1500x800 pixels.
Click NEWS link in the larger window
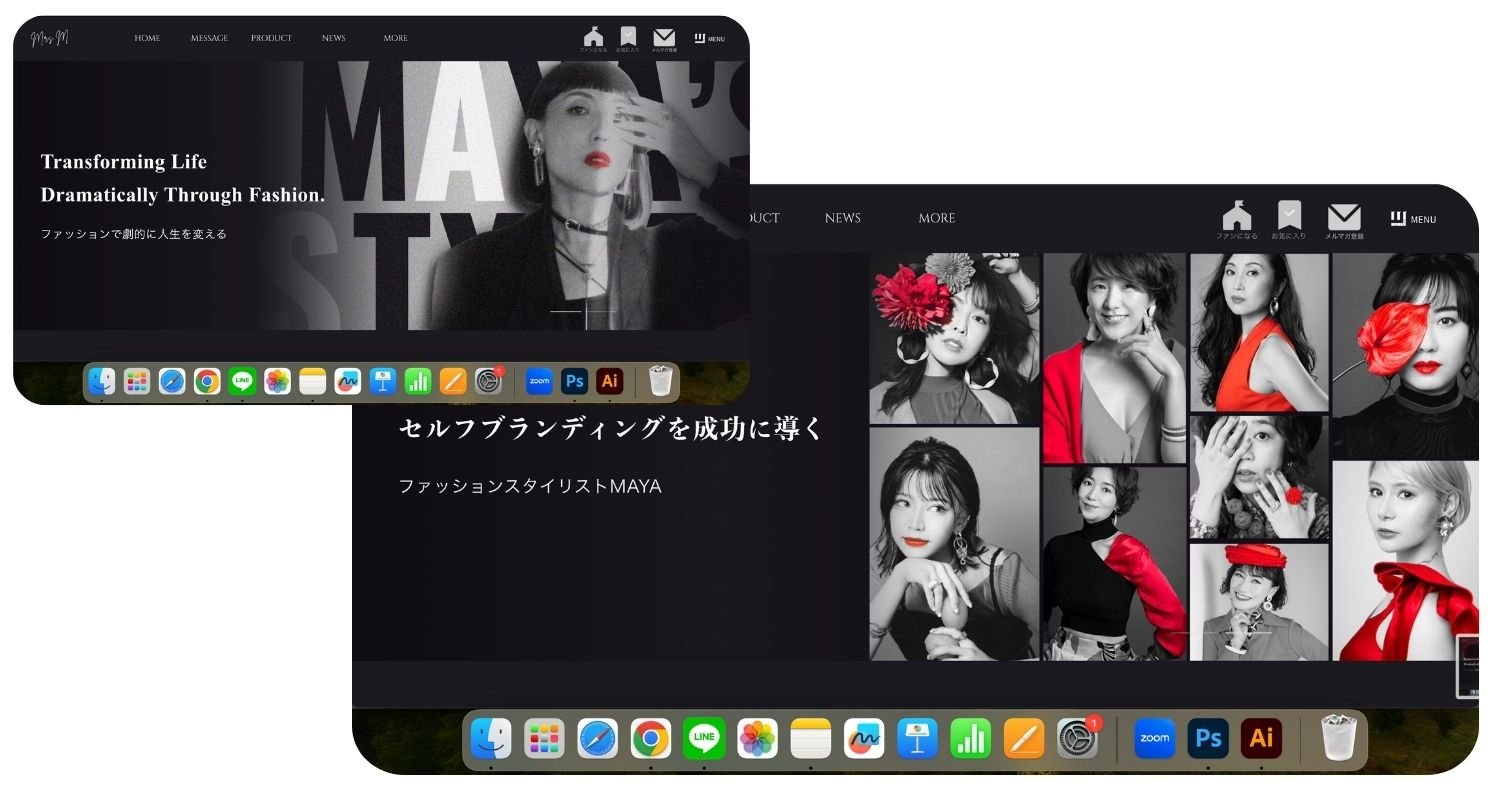point(842,218)
